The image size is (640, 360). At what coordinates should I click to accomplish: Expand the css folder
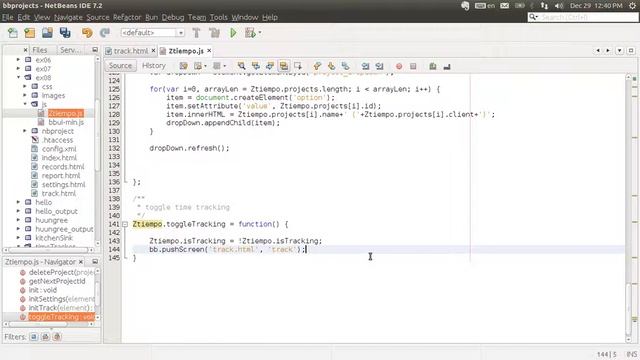(x=24, y=87)
